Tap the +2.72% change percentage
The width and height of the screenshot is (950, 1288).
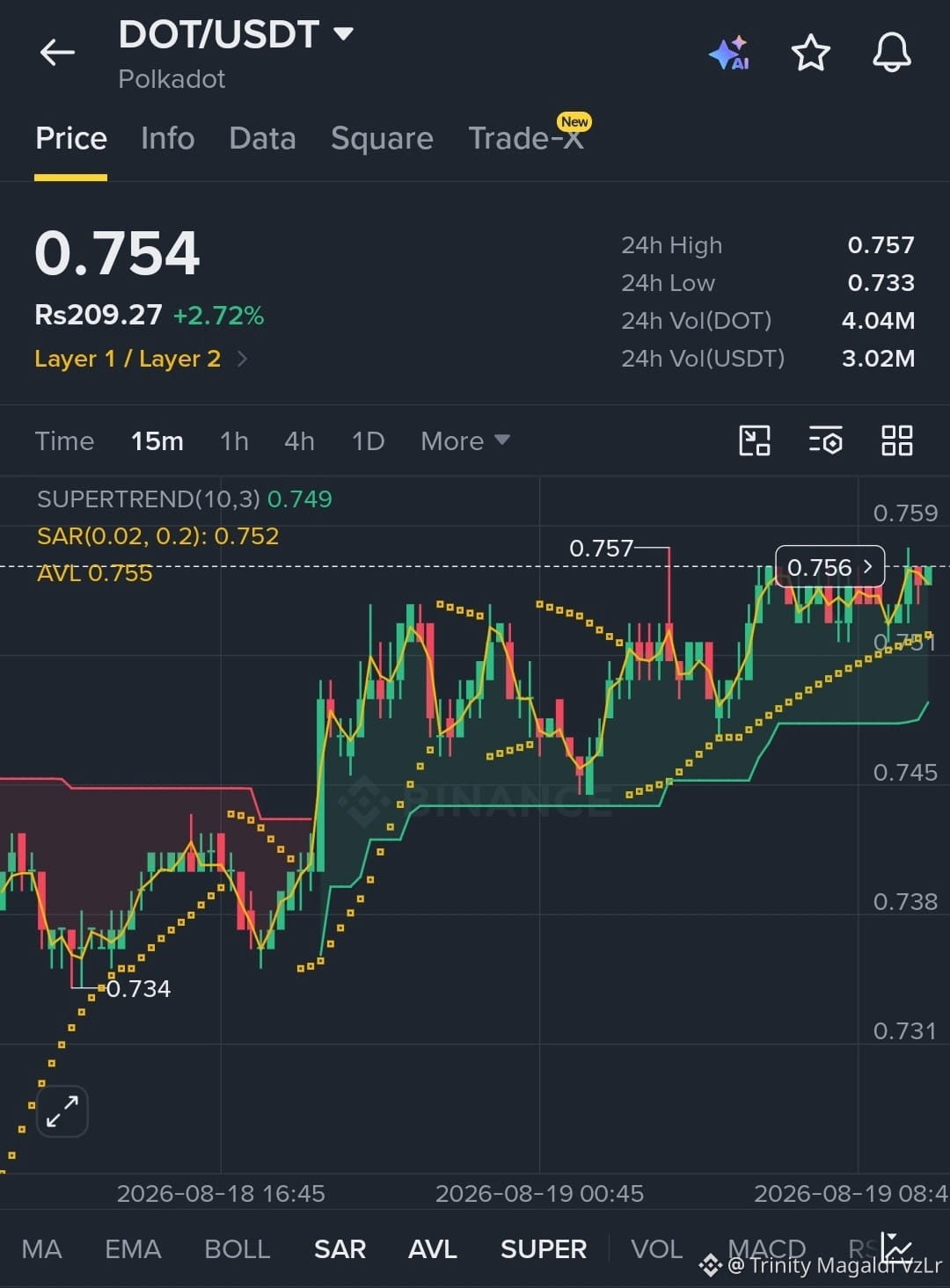coord(218,316)
